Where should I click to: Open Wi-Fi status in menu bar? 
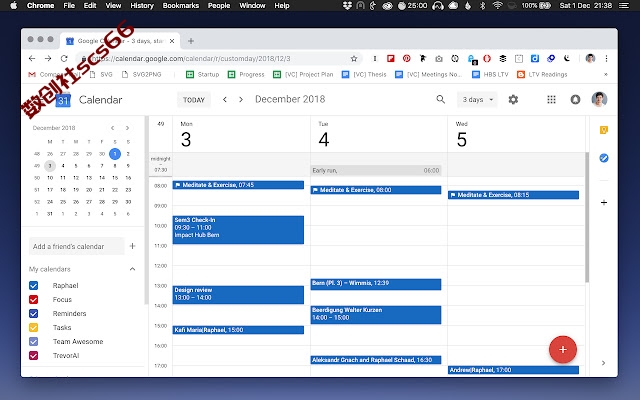[497, 5]
